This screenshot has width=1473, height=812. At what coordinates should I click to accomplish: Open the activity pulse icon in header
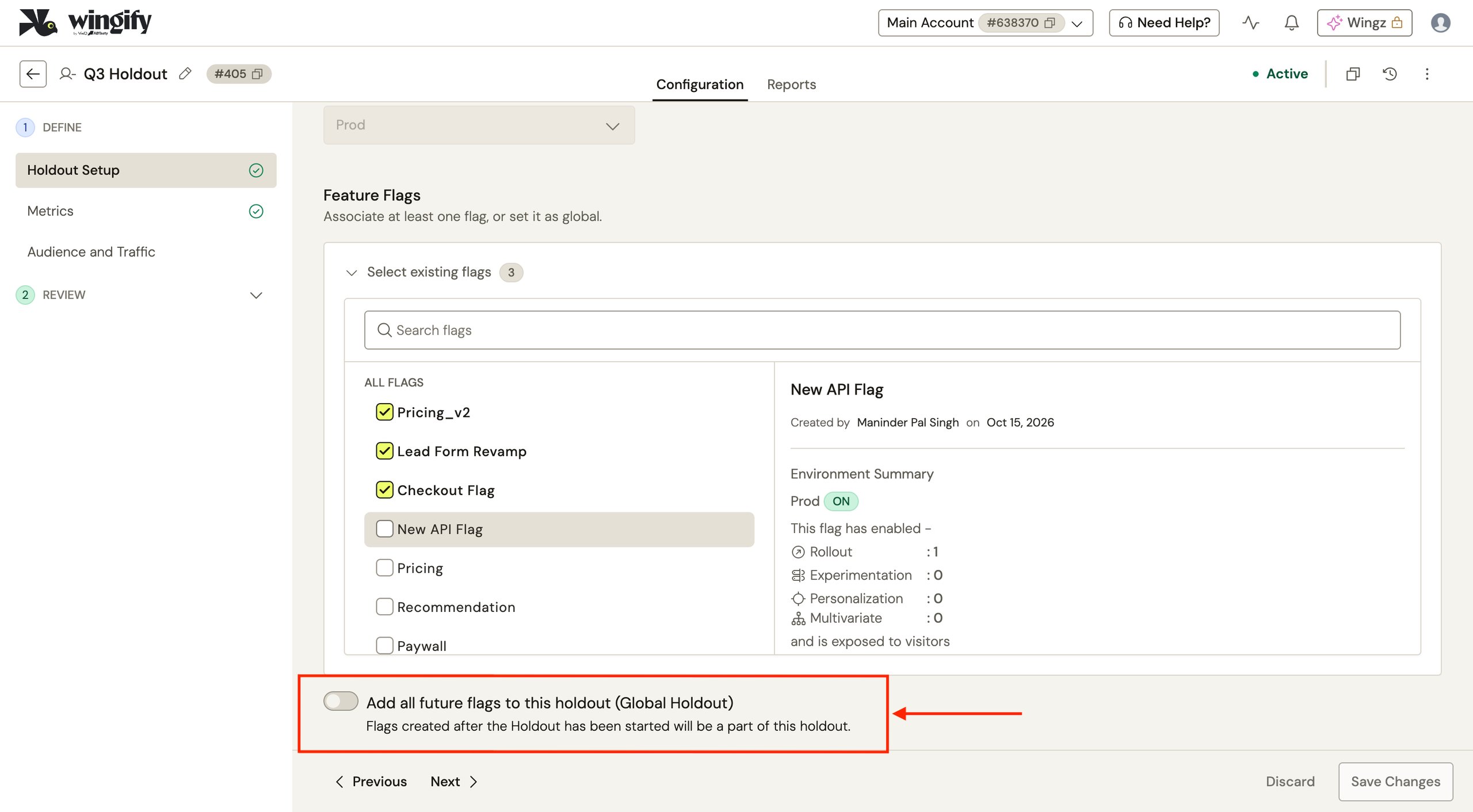click(x=1250, y=22)
